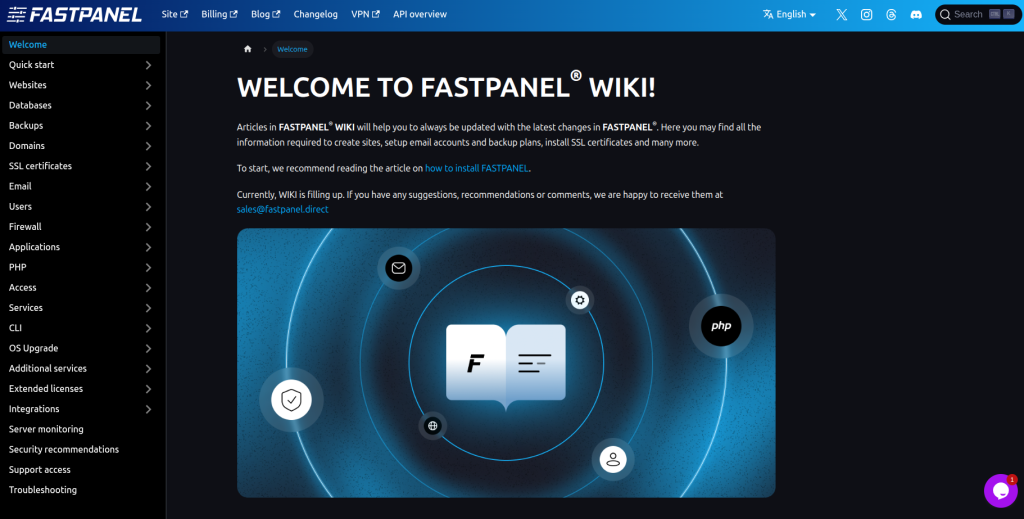
Task: Click the 'WELCOME TO FASTPANEL WIKI!' heading
Action: tap(446, 87)
